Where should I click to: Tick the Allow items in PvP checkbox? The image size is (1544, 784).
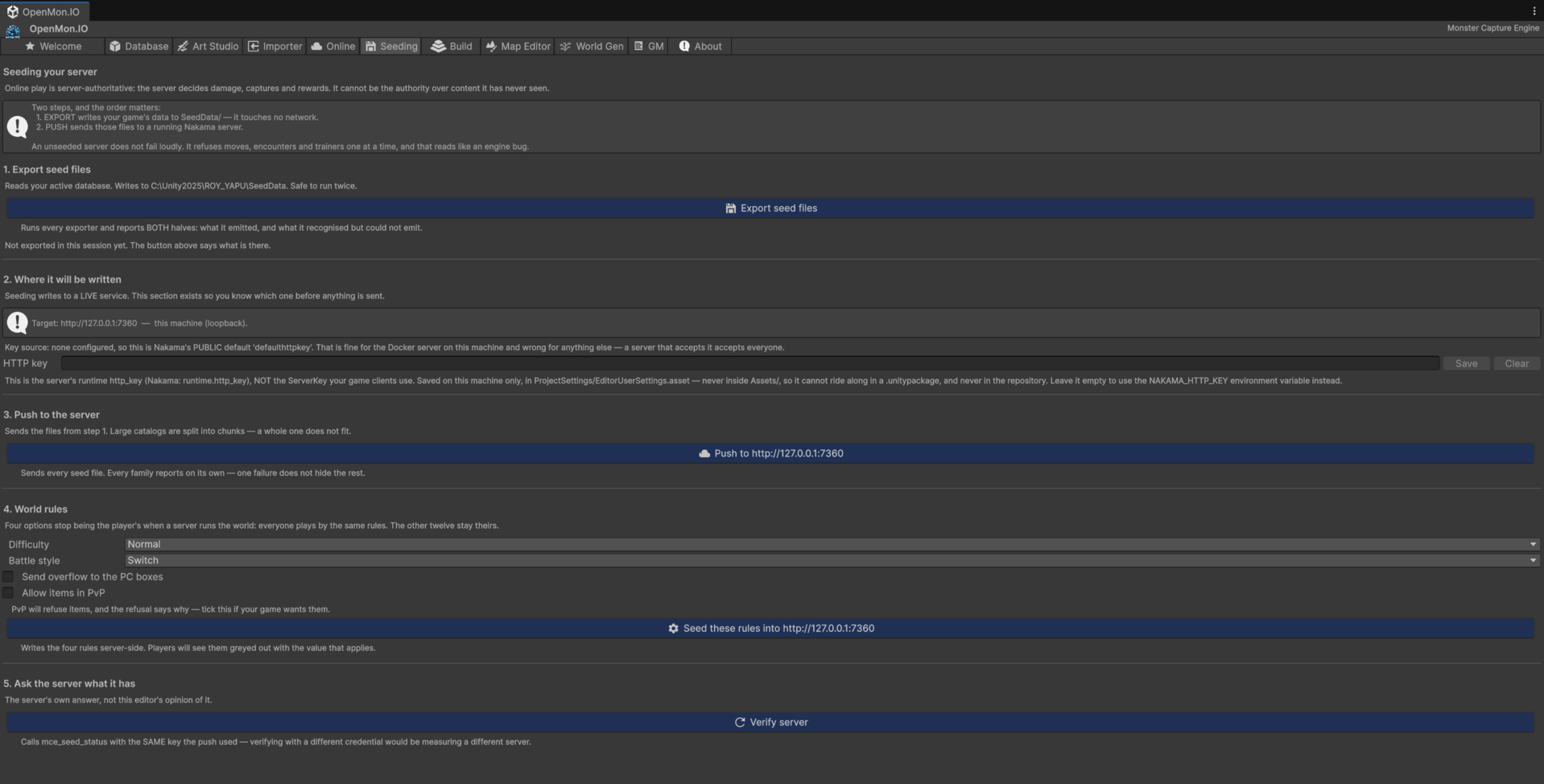(8, 592)
